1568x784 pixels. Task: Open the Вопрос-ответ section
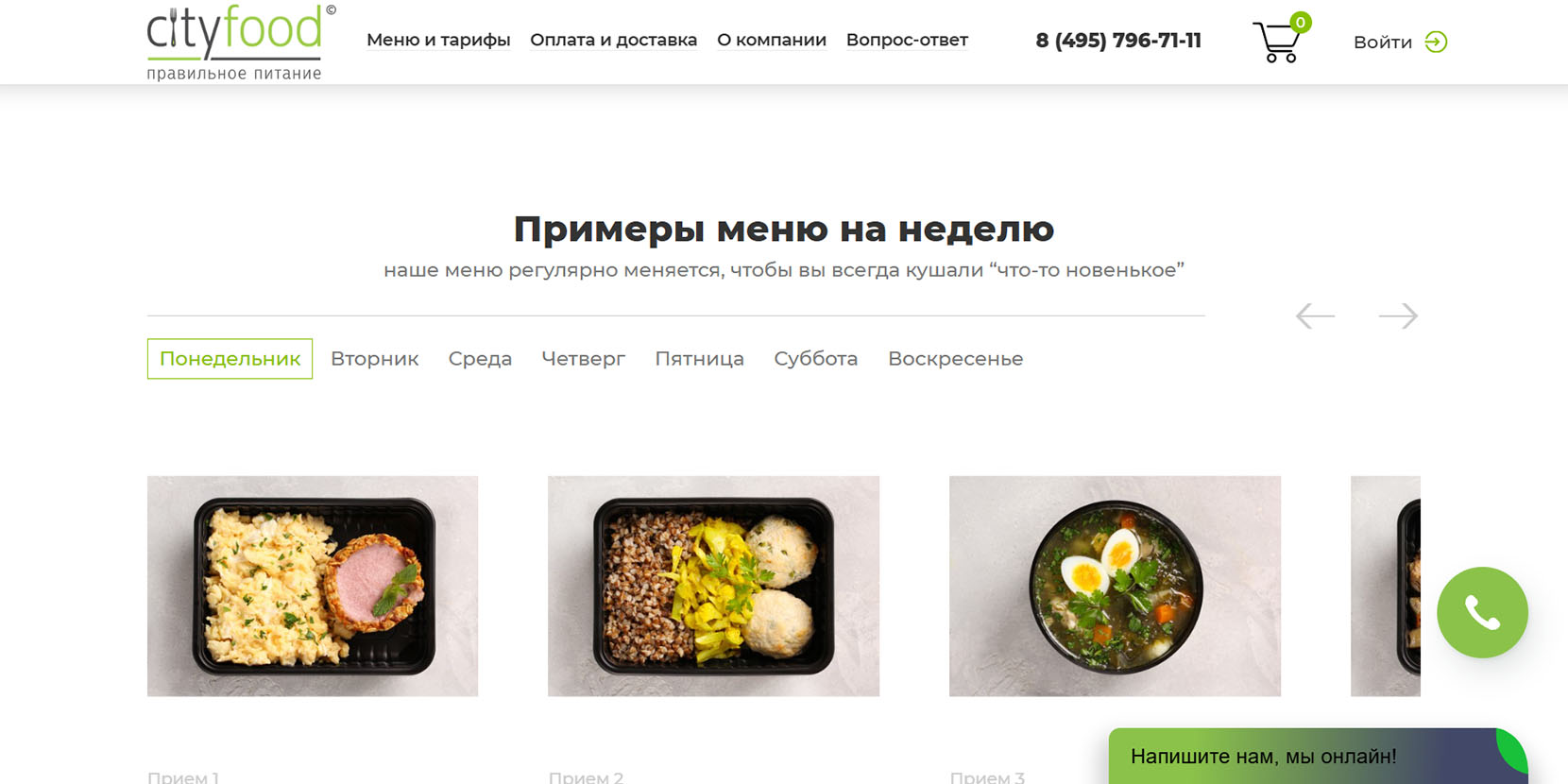point(907,40)
